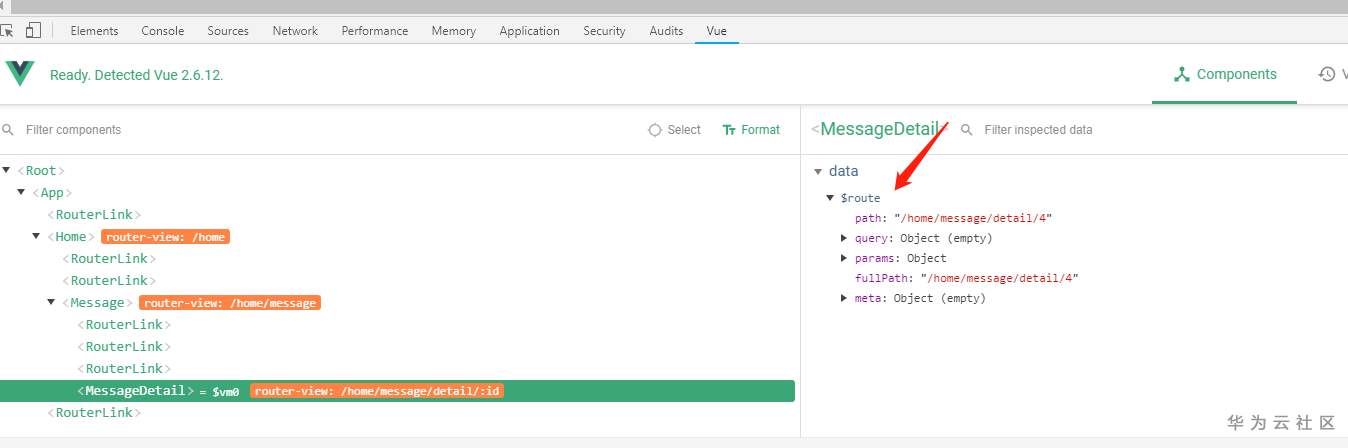The height and width of the screenshot is (448, 1348).
Task: Collapse the Root component node
Action: tap(7, 171)
